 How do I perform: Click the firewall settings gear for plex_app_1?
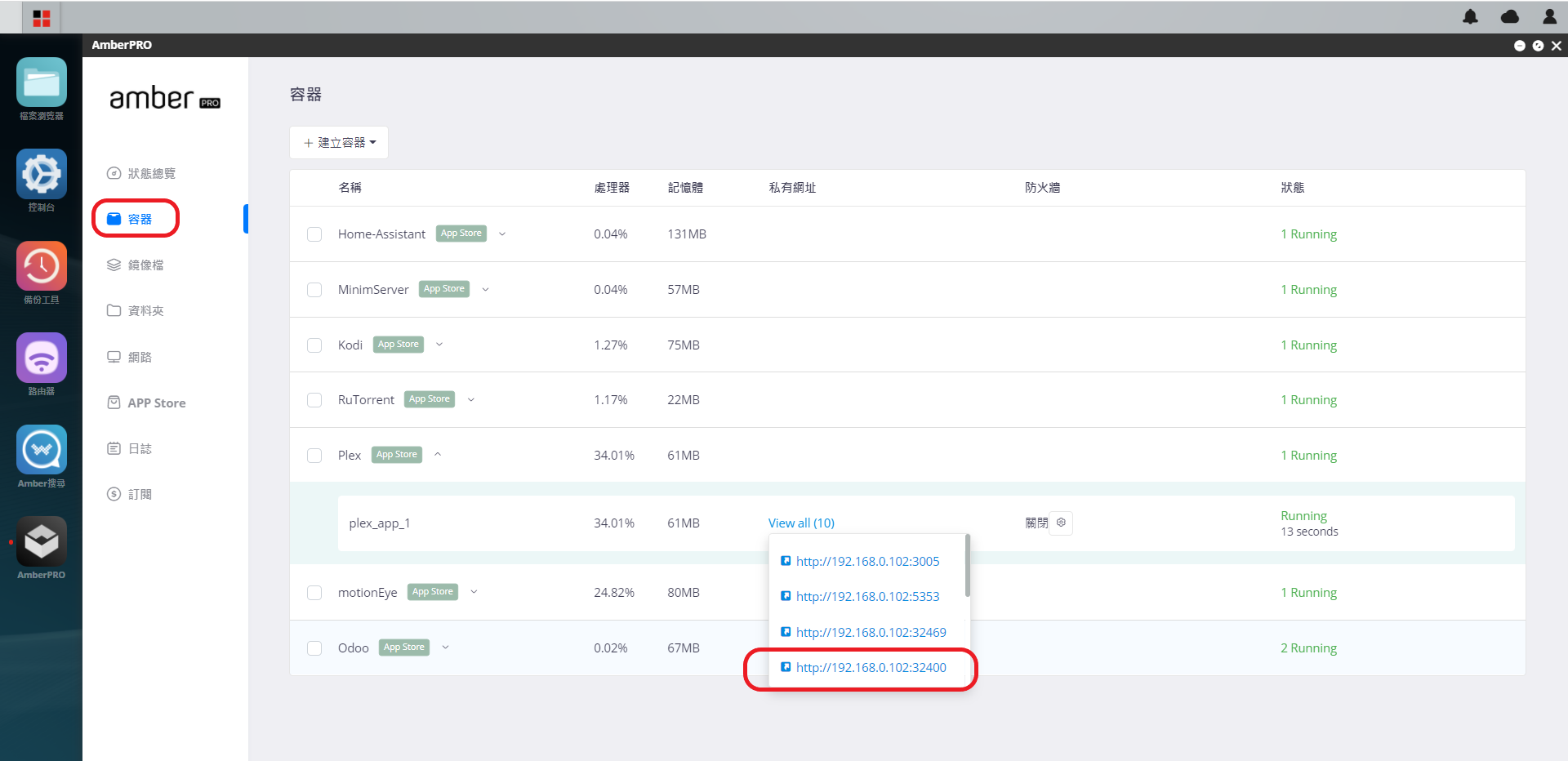[1061, 523]
